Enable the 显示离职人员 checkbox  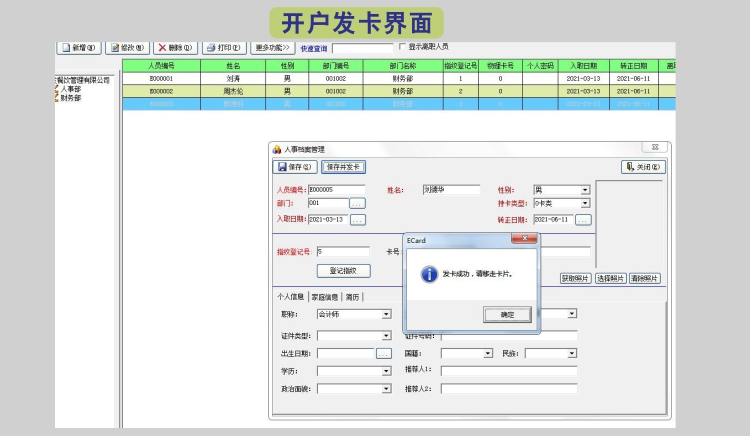[402, 47]
